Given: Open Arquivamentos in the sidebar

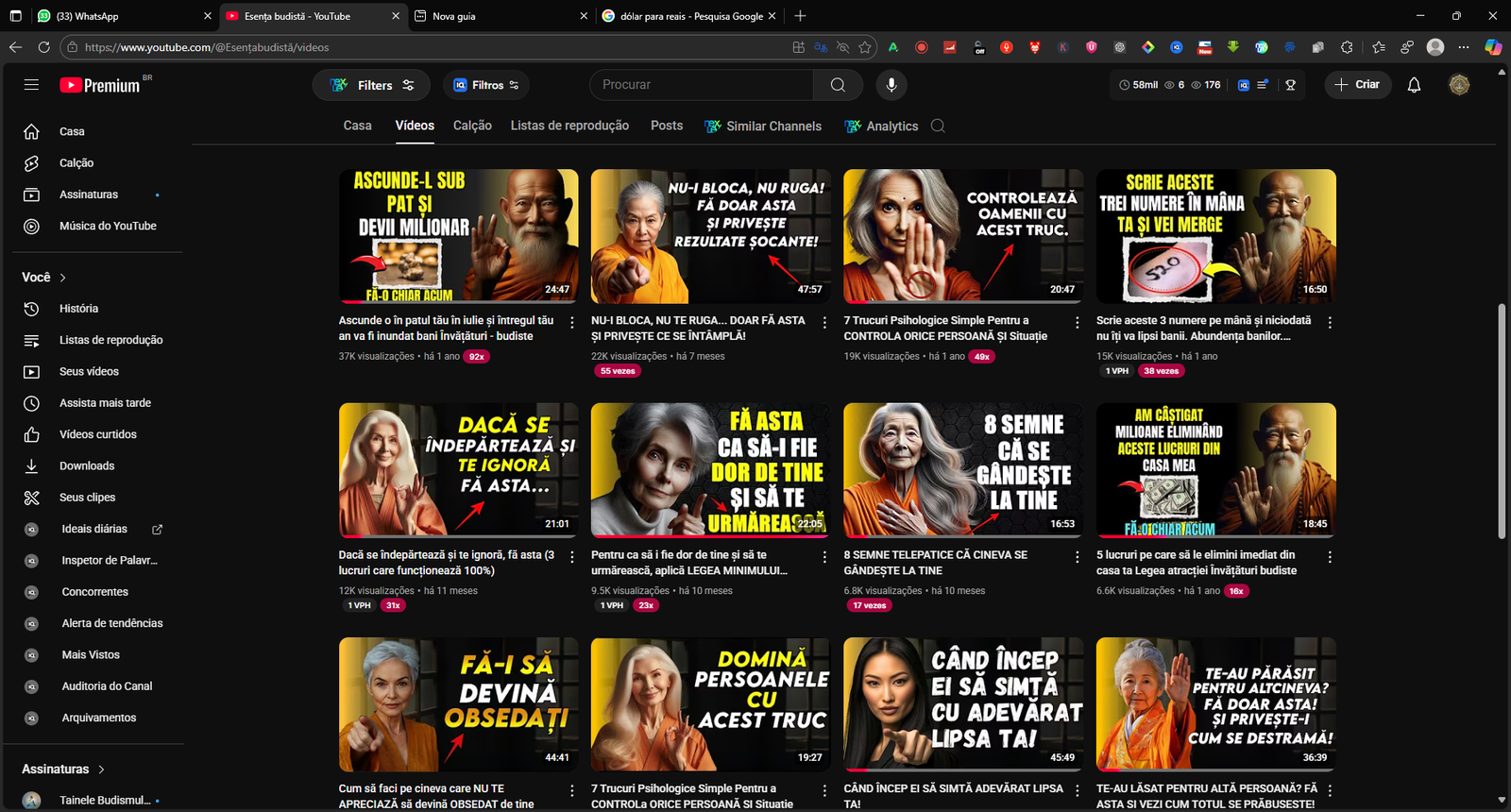Looking at the screenshot, I should click(x=99, y=718).
